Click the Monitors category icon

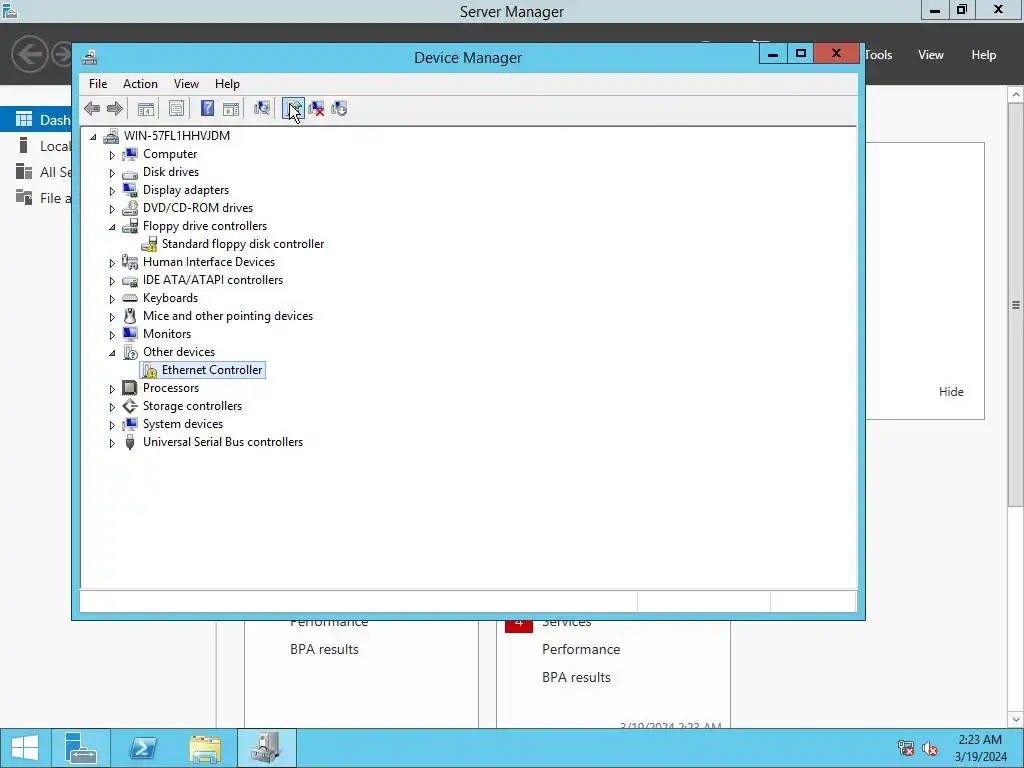pyautogui.click(x=130, y=334)
